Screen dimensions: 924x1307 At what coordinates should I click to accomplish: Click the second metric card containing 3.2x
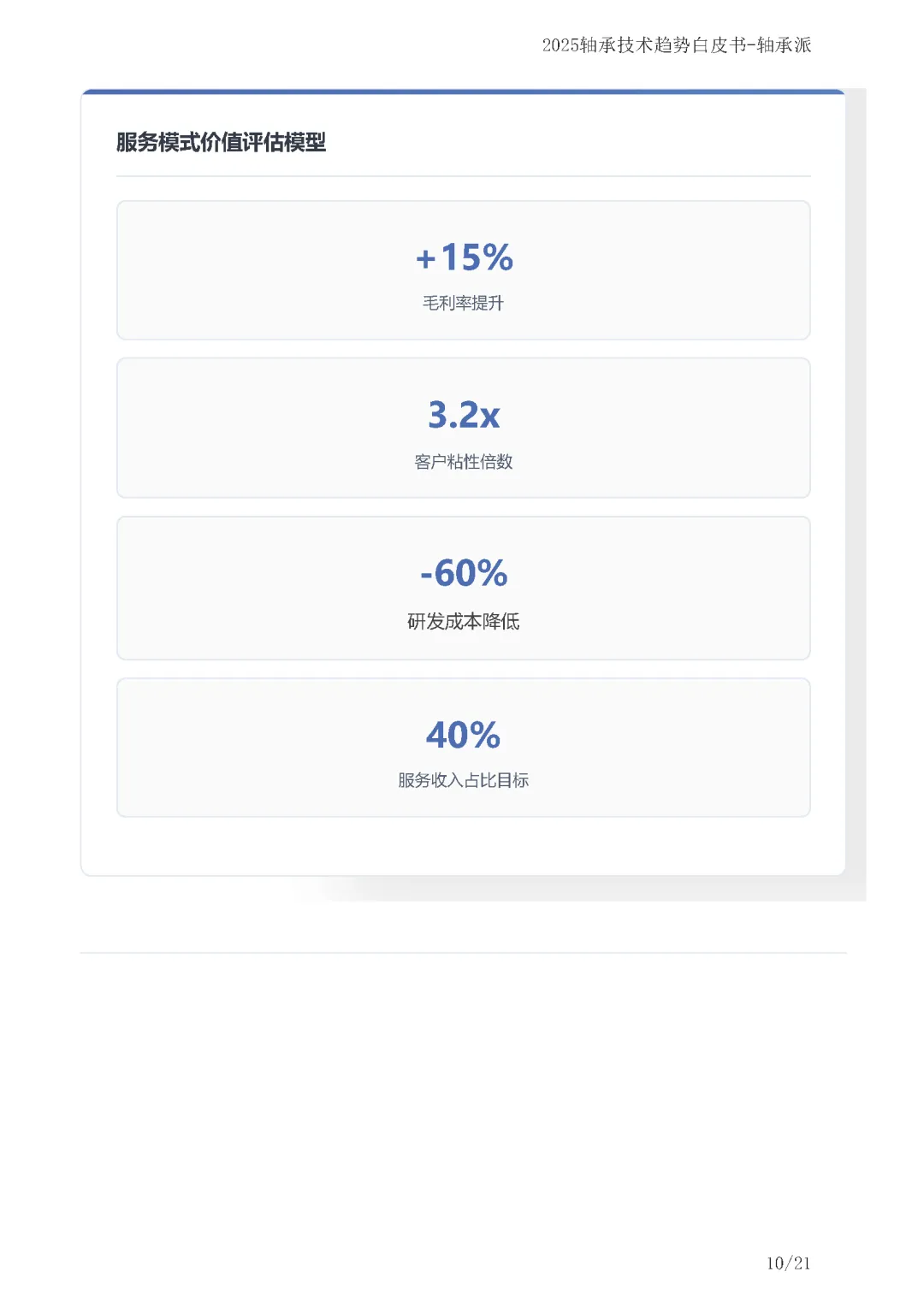463,428
